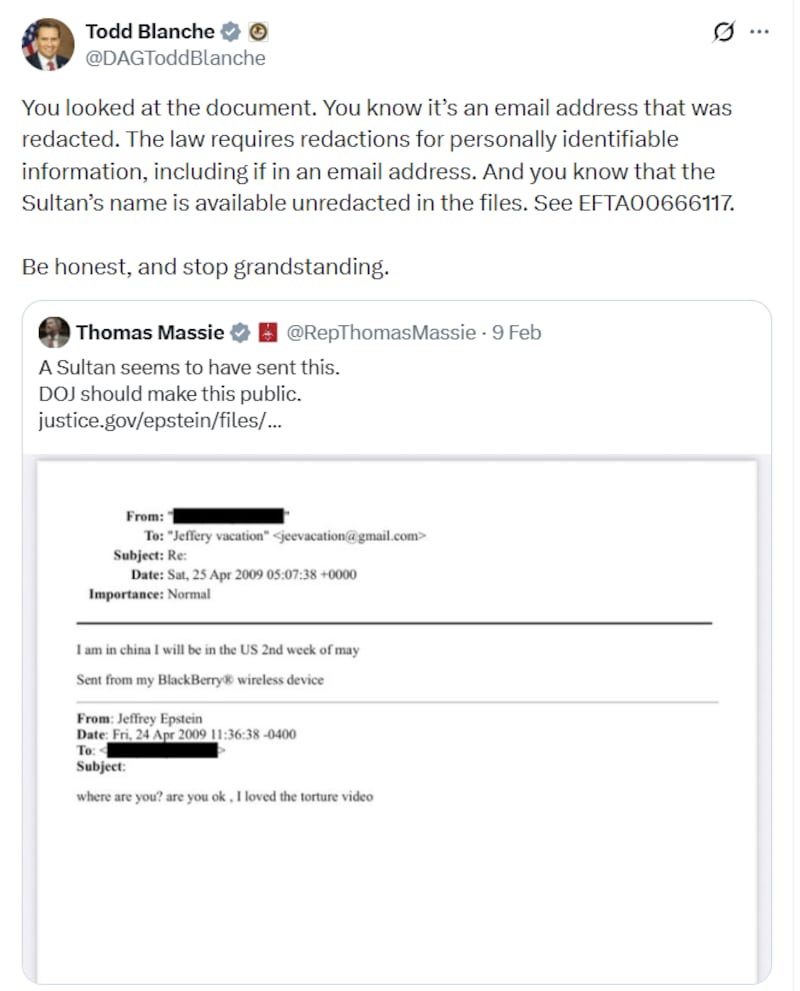Open the three-dot more options menu

click(759, 32)
